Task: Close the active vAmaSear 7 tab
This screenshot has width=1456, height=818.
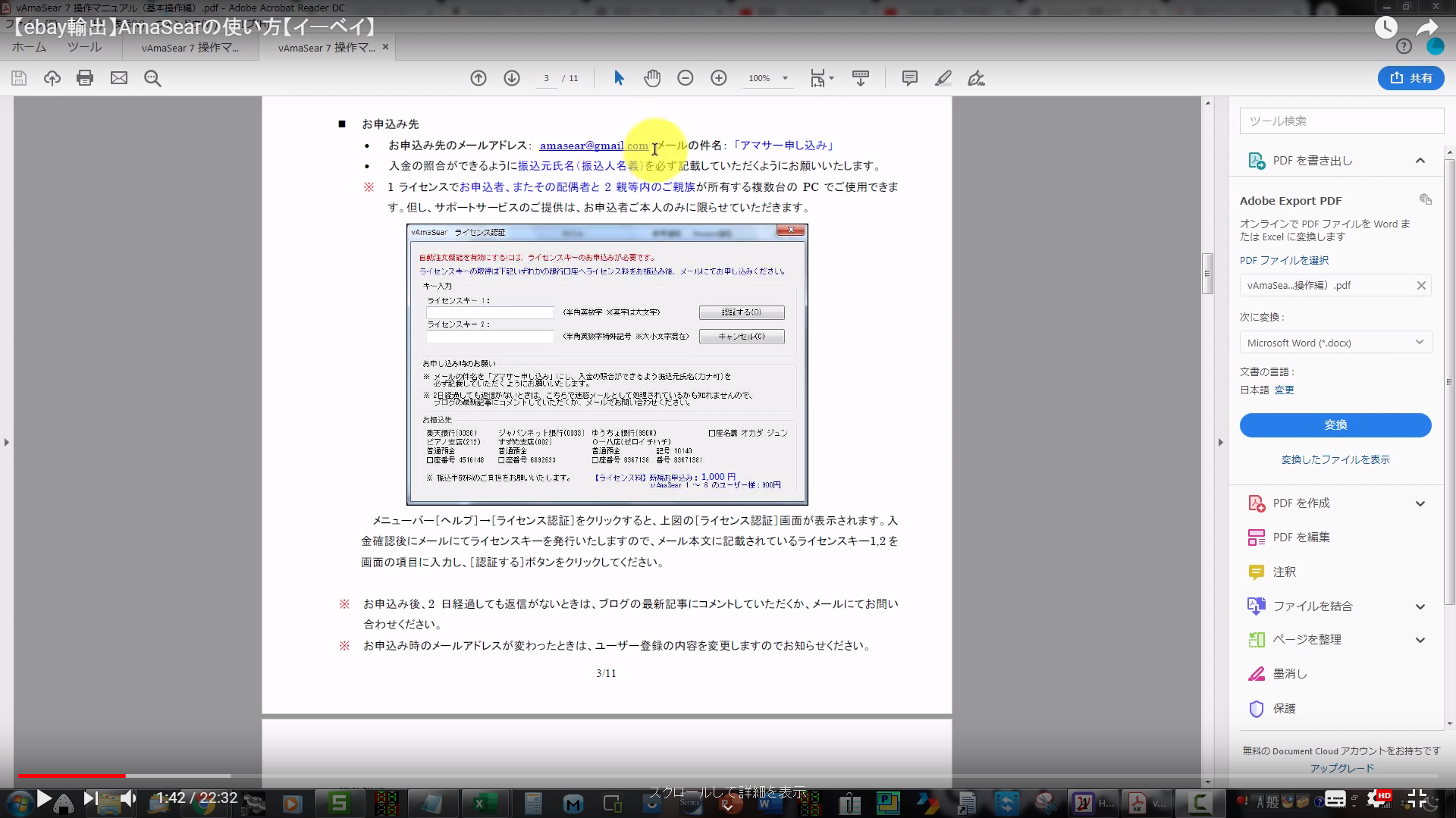Action: (x=385, y=47)
